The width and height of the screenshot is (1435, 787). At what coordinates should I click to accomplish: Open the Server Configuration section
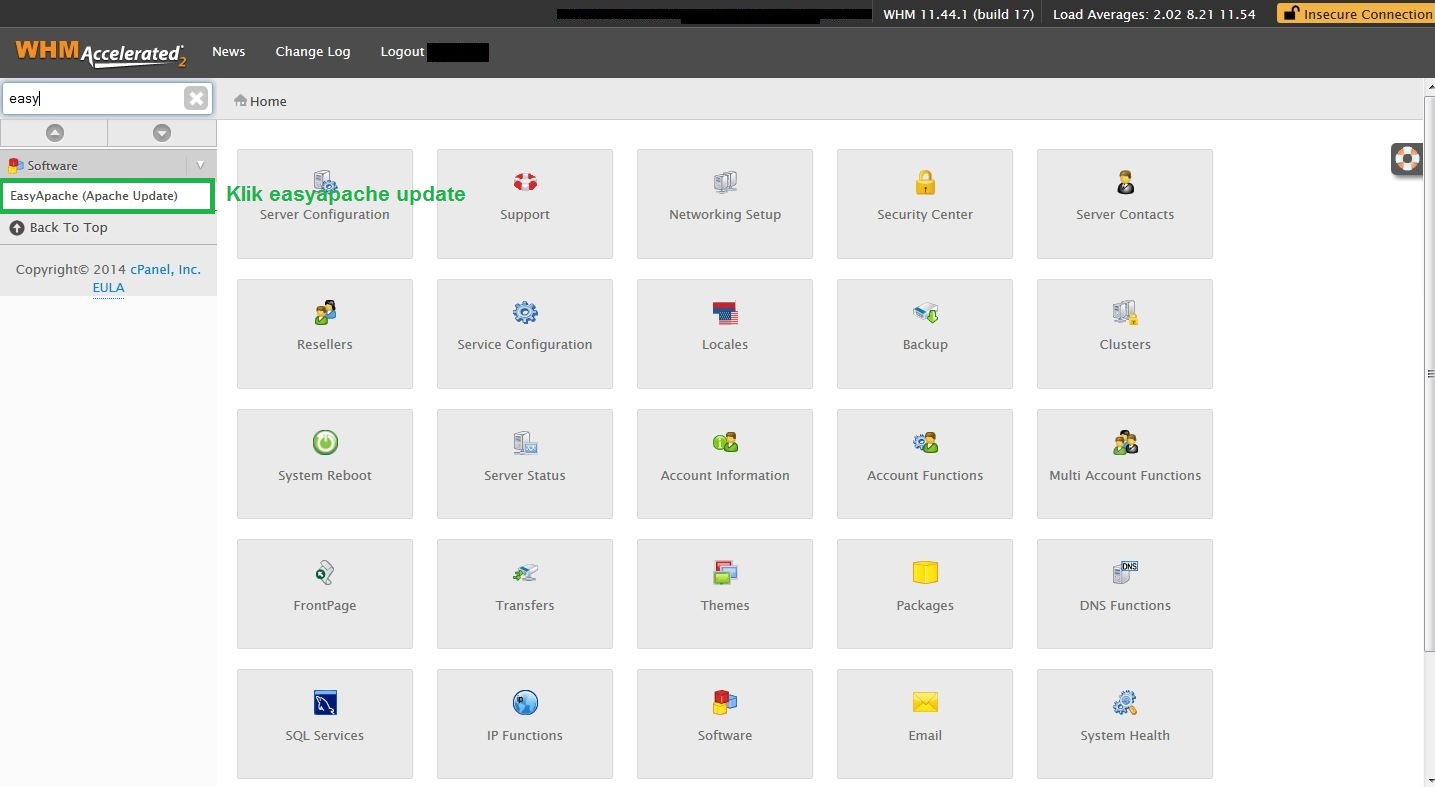tap(324, 204)
